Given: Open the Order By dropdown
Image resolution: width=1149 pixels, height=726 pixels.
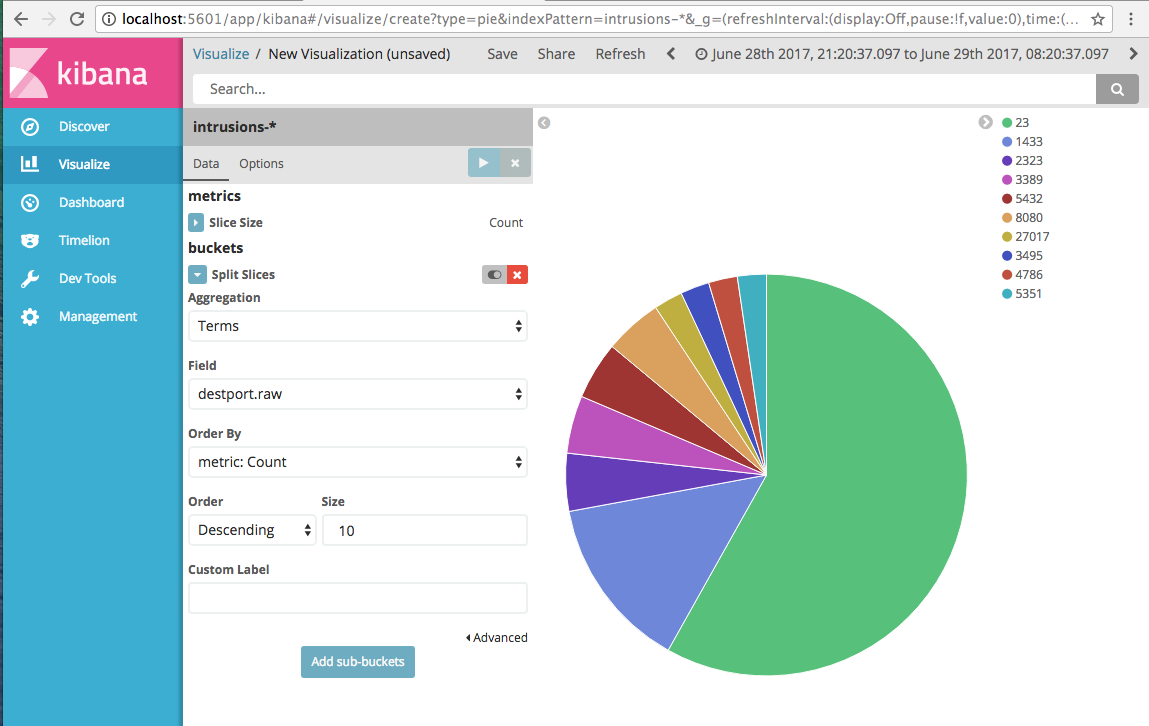Looking at the screenshot, I should [357, 462].
